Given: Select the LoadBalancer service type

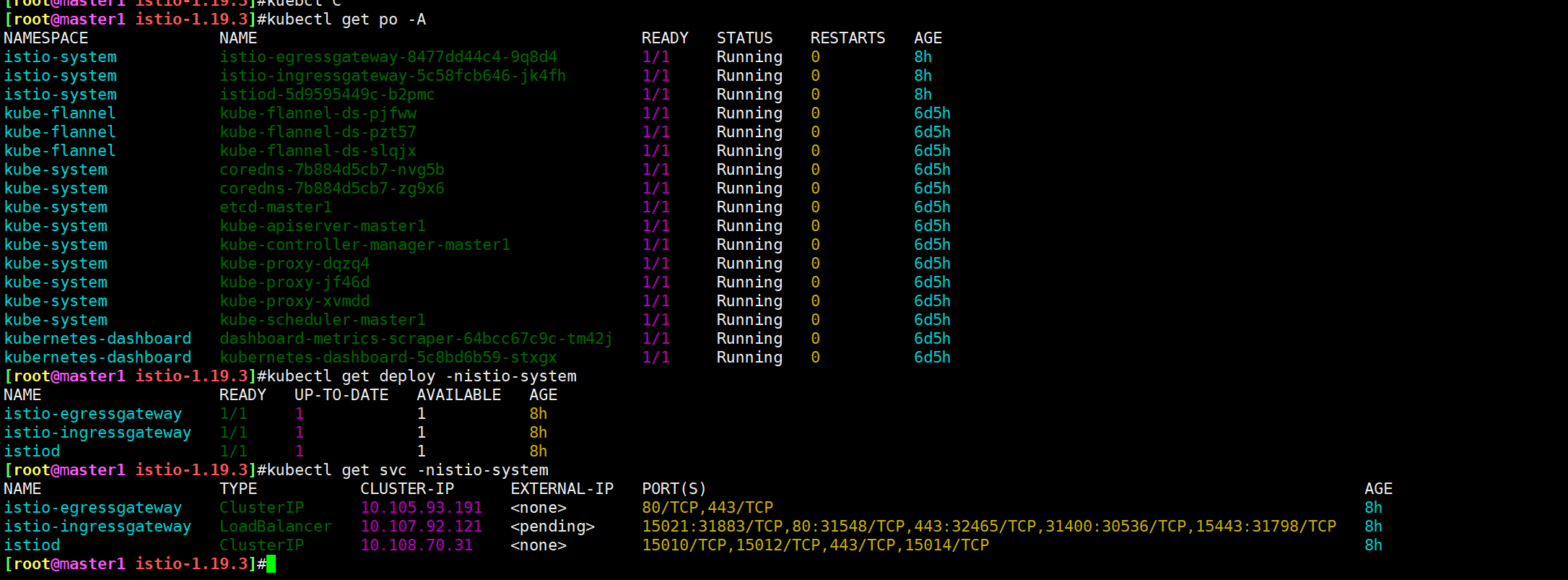Looking at the screenshot, I should (x=276, y=527).
